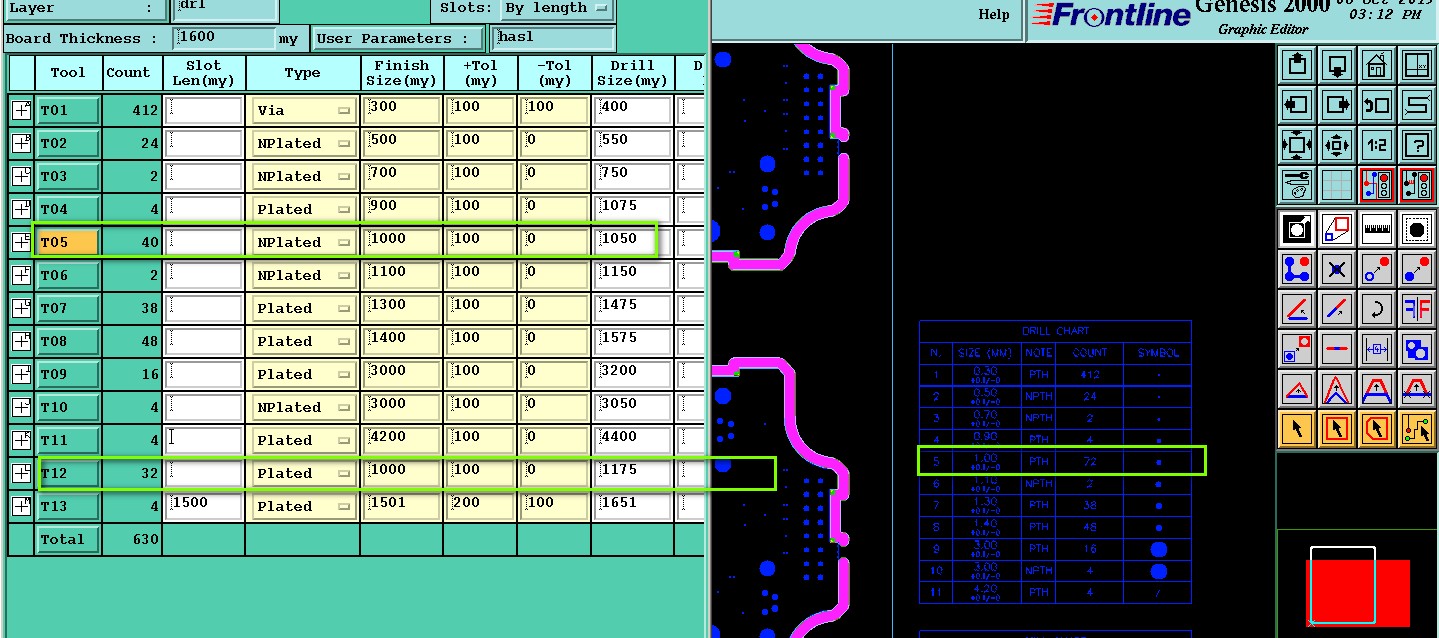
Task: Click the Count column header
Action: tap(128, 72)
